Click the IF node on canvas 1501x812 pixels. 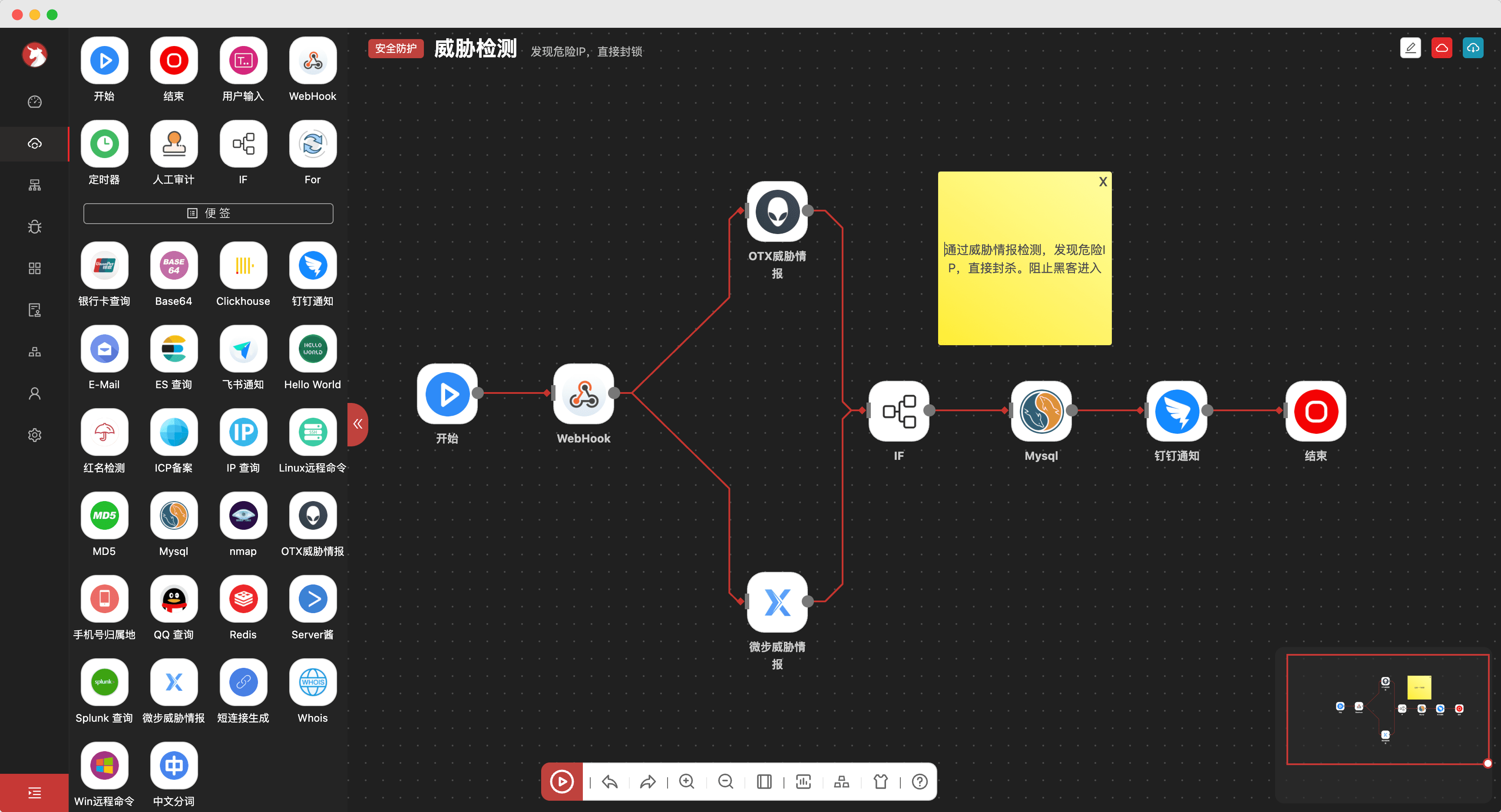click(899, 411)
